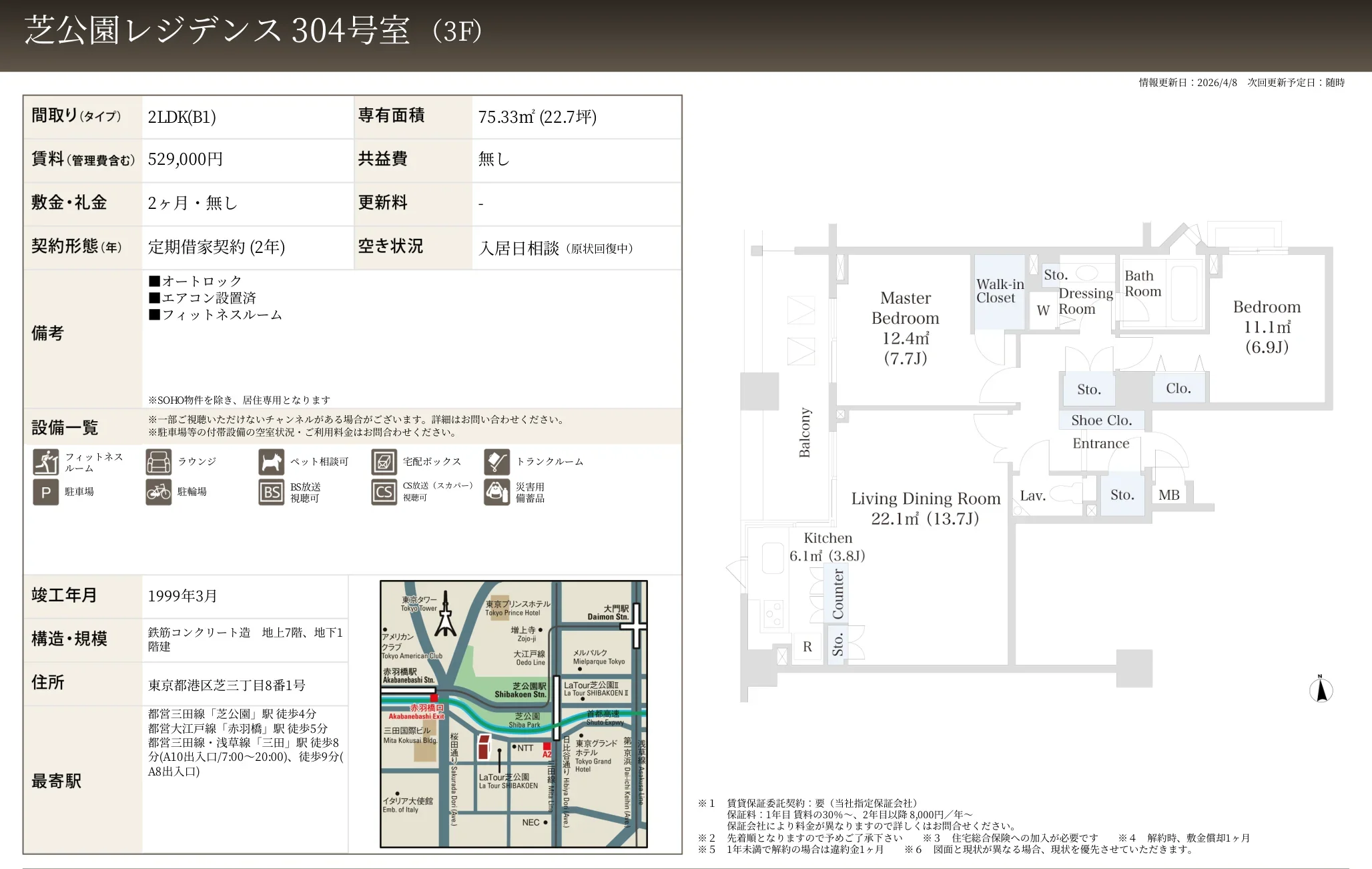The height and width of the screenshot is (869, 1372).
Task: Click the 11.1㎡ Bedroom on the floor plan
Action: (x=1267, y=326)
